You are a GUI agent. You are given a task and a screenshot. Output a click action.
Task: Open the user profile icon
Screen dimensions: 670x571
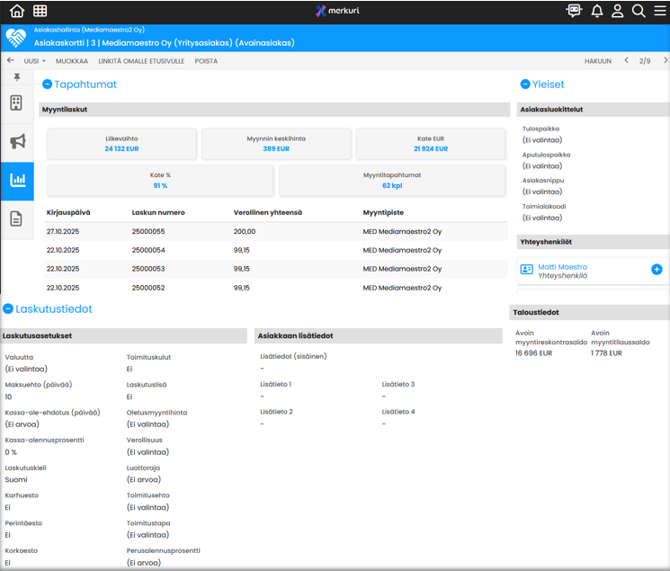tap(618, 11)
